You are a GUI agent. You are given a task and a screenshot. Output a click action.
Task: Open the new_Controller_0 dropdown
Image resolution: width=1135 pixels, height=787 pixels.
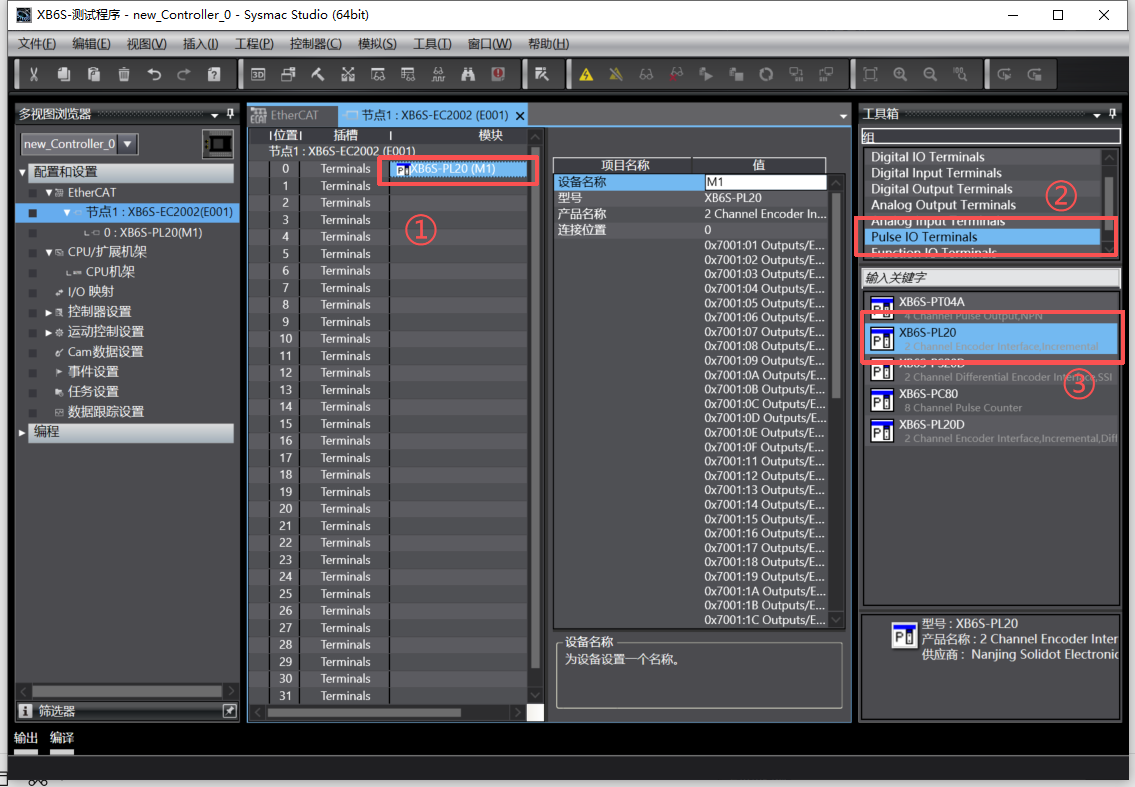128,144
